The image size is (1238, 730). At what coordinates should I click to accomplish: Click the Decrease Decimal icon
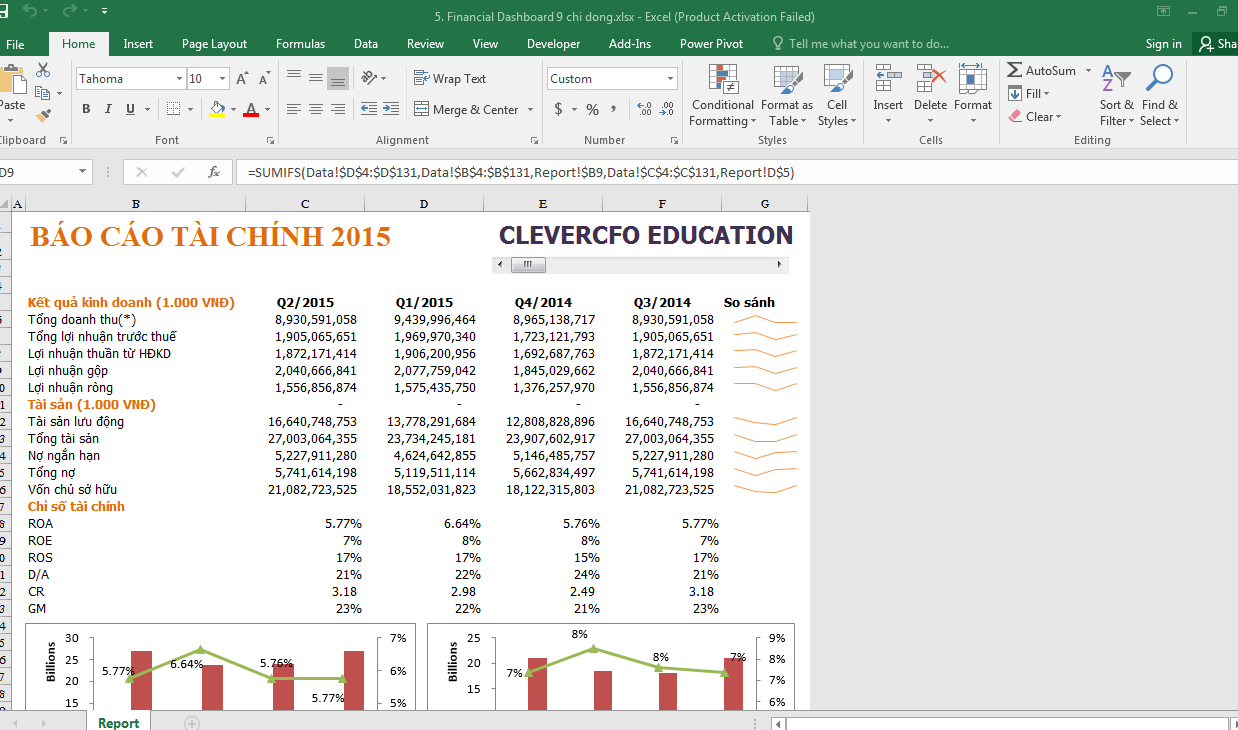pyautogui.click(x=668, y=109)
